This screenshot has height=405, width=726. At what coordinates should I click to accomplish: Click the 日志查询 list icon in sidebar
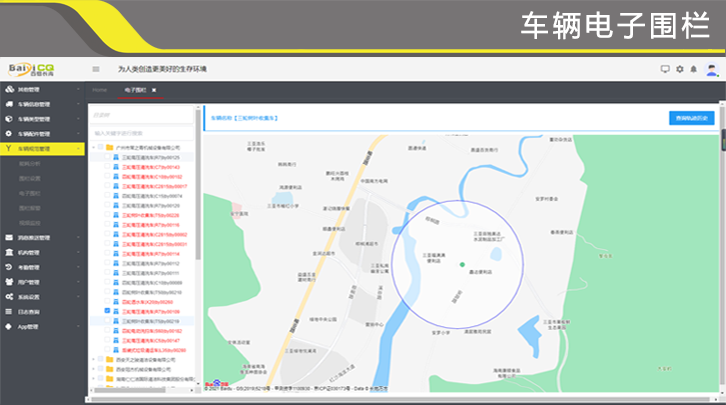click(9, 311)
